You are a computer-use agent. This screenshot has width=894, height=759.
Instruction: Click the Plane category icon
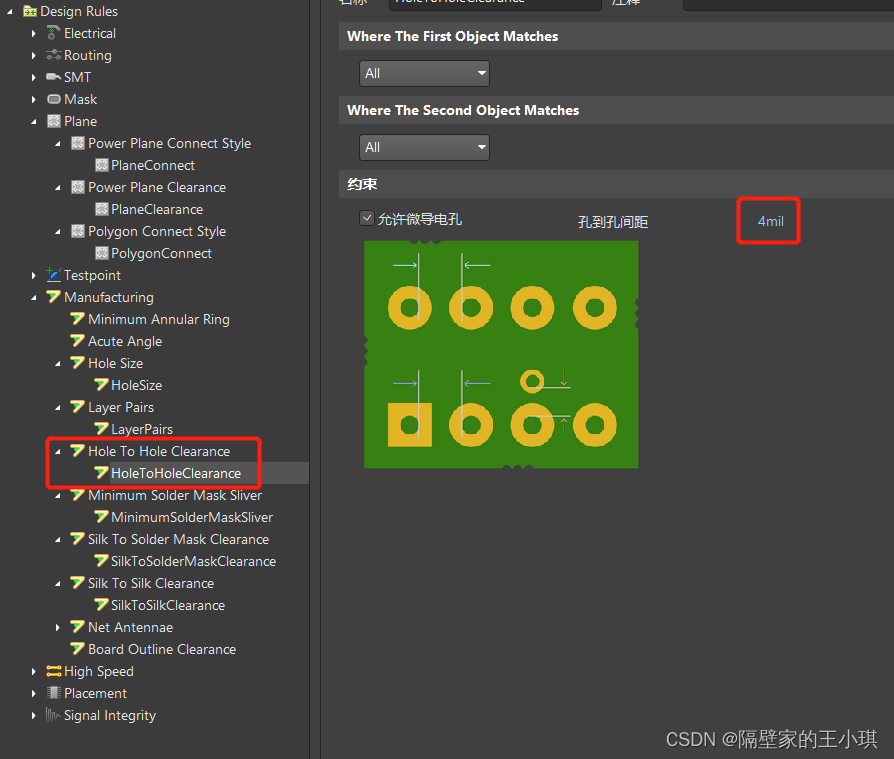[54, 121]
